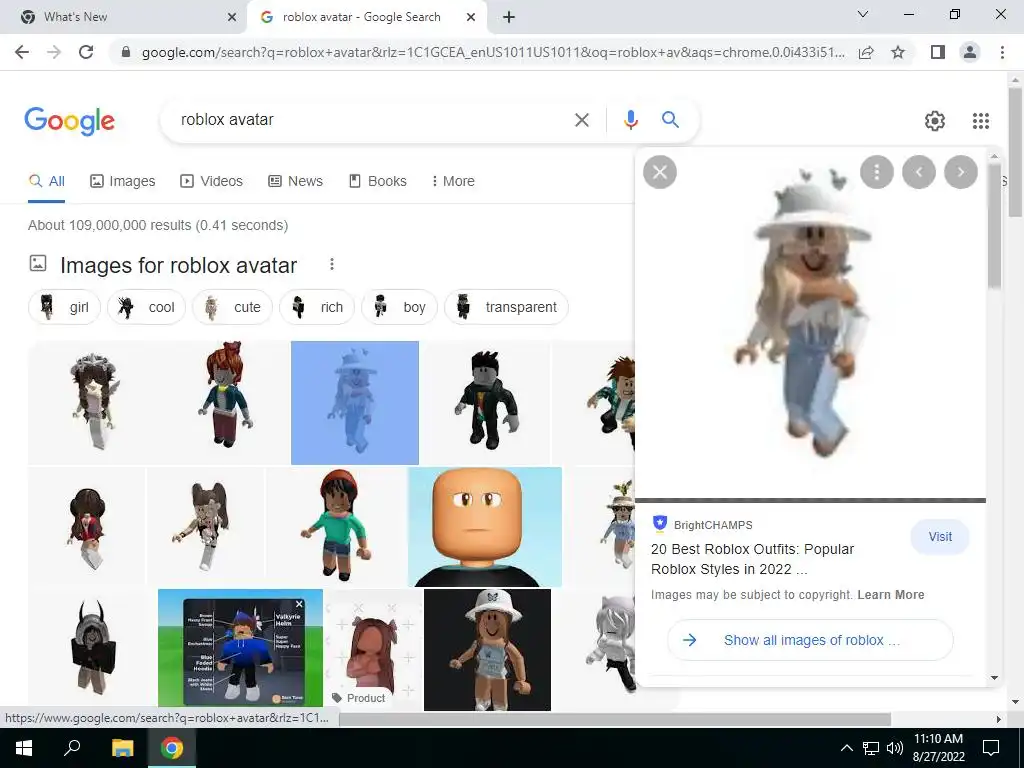
Task: Filter images by the cool chip
Action: (146, 307)
